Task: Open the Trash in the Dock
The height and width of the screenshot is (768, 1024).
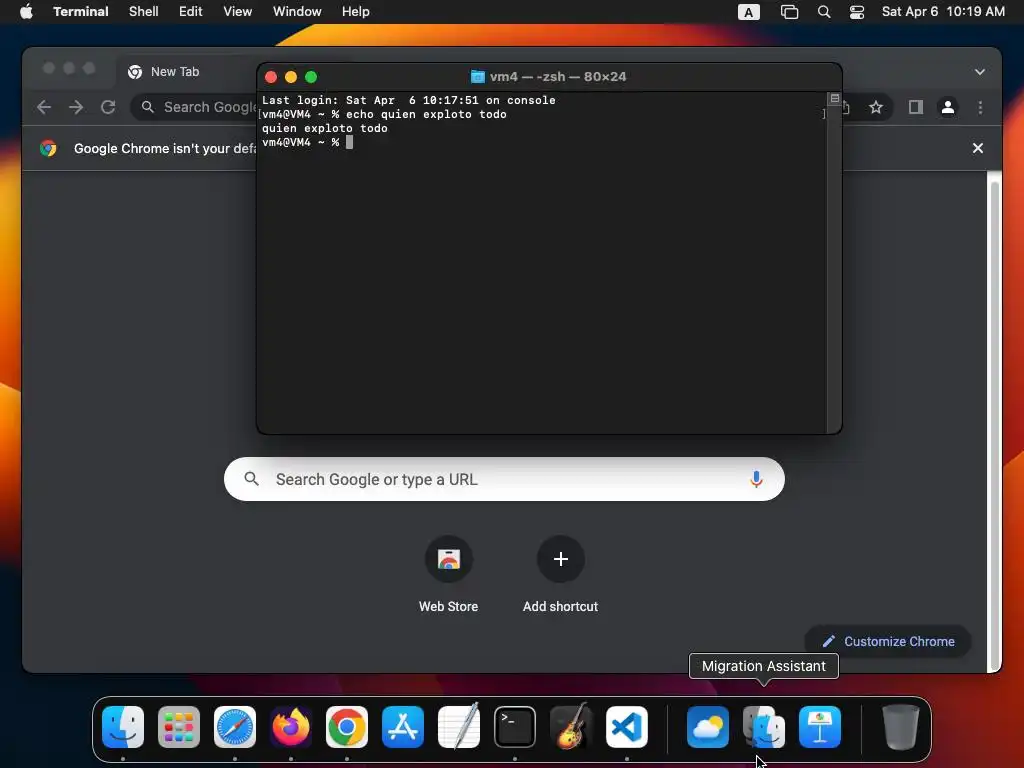Action: (901, 727)
